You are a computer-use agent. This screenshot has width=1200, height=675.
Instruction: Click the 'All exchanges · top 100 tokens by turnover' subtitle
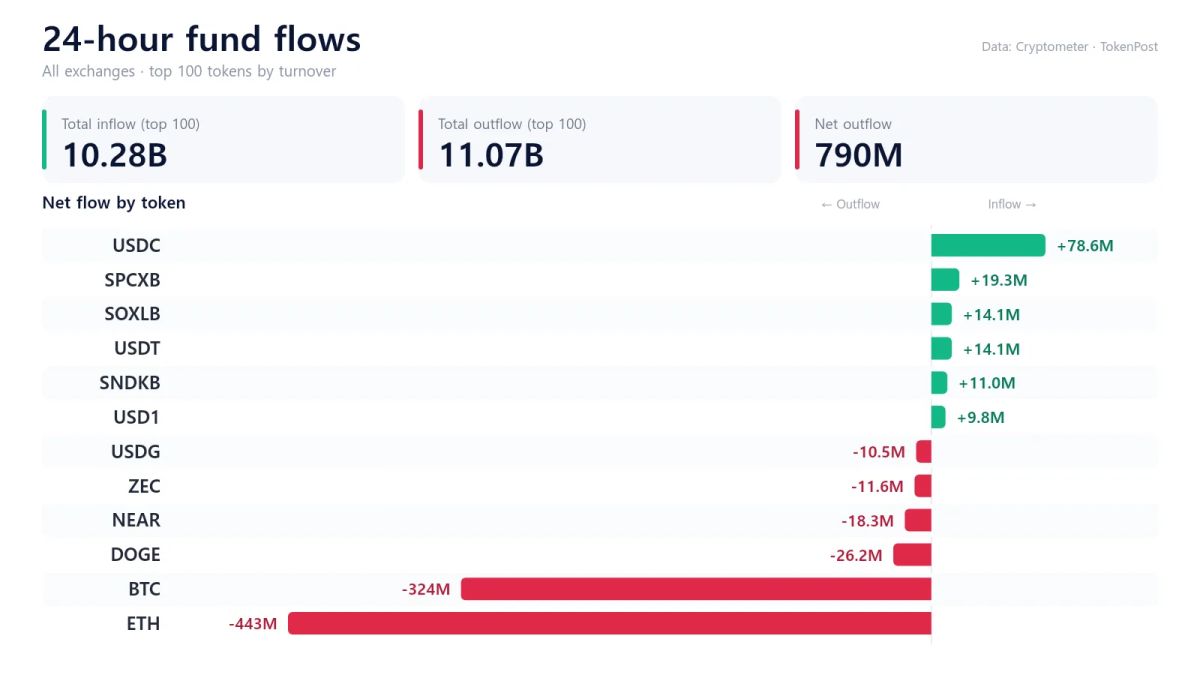(189, 72)
